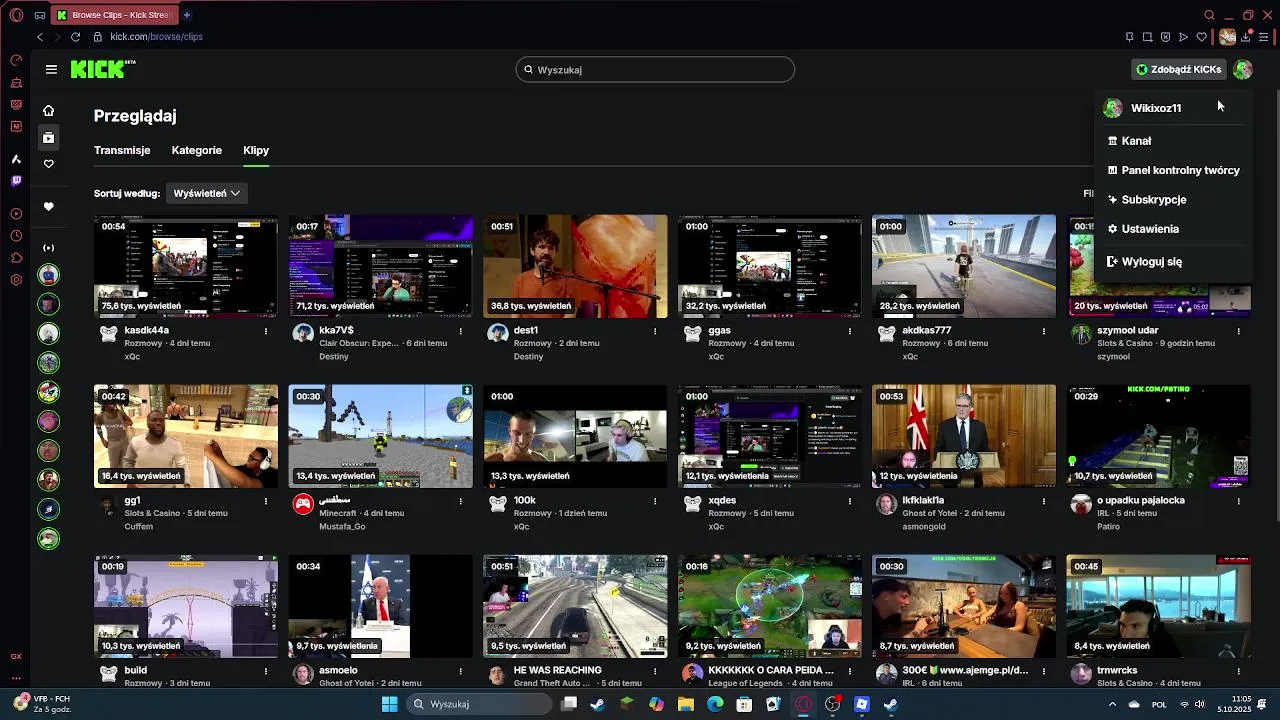
Task: Expand Sortuj według Wyświetleń dropdown
Action: pos(206,193)
